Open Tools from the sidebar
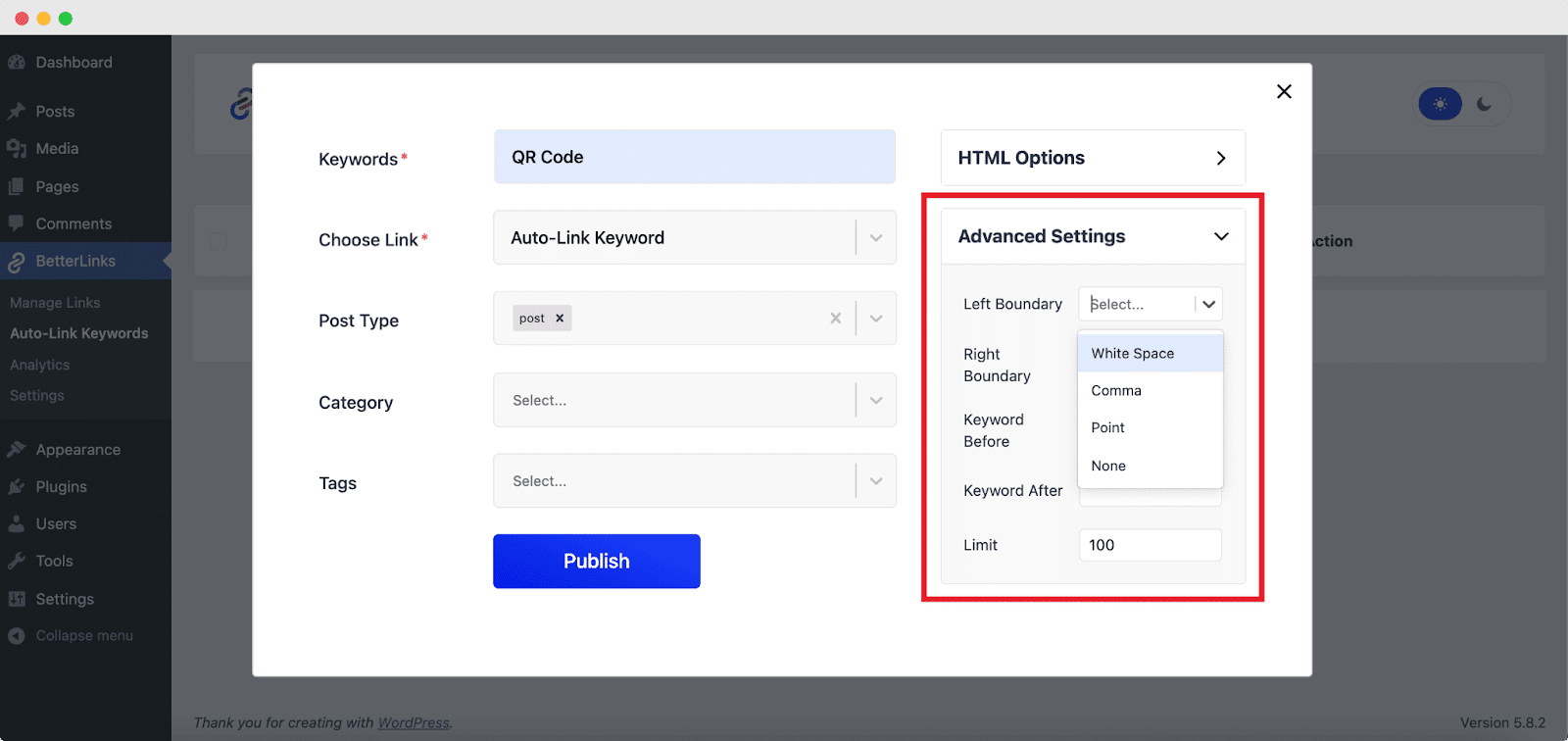Image resolution: width=1568 pixels, height=741 pixels. tap(54, 562)
